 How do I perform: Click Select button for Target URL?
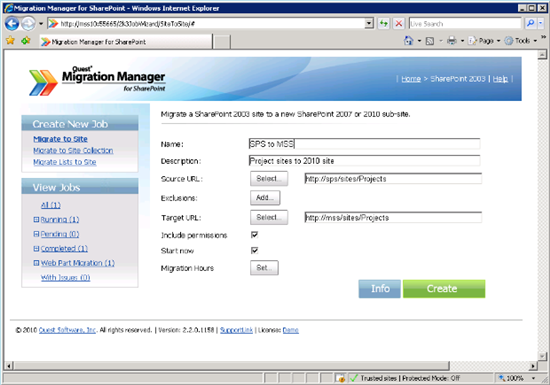point(269,217)
